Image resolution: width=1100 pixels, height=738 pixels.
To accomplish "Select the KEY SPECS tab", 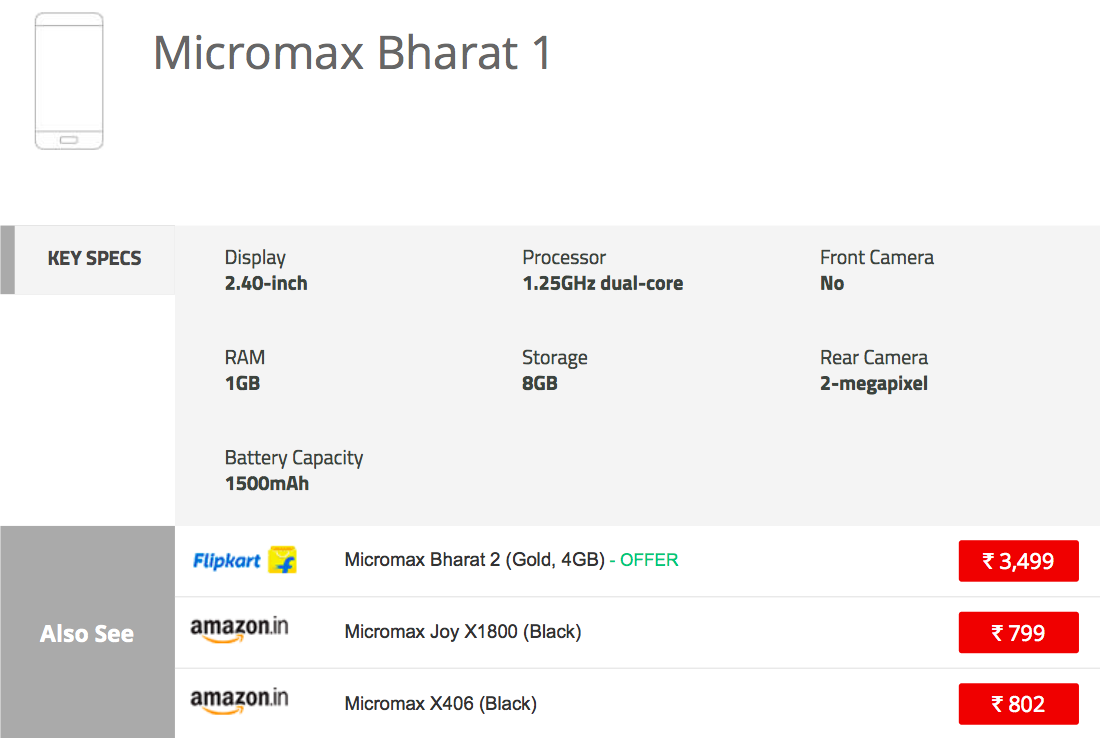I will [94, 259].
